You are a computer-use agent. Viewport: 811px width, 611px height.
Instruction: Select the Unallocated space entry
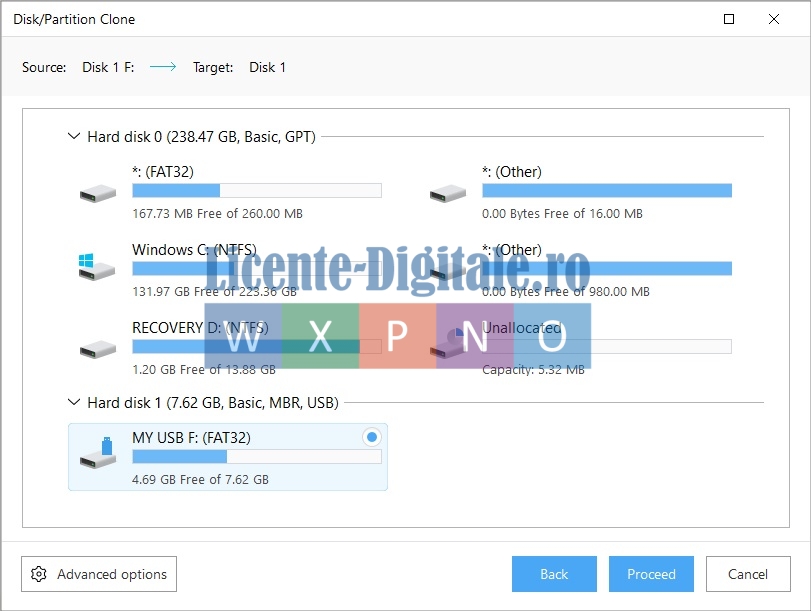point(521,327)
